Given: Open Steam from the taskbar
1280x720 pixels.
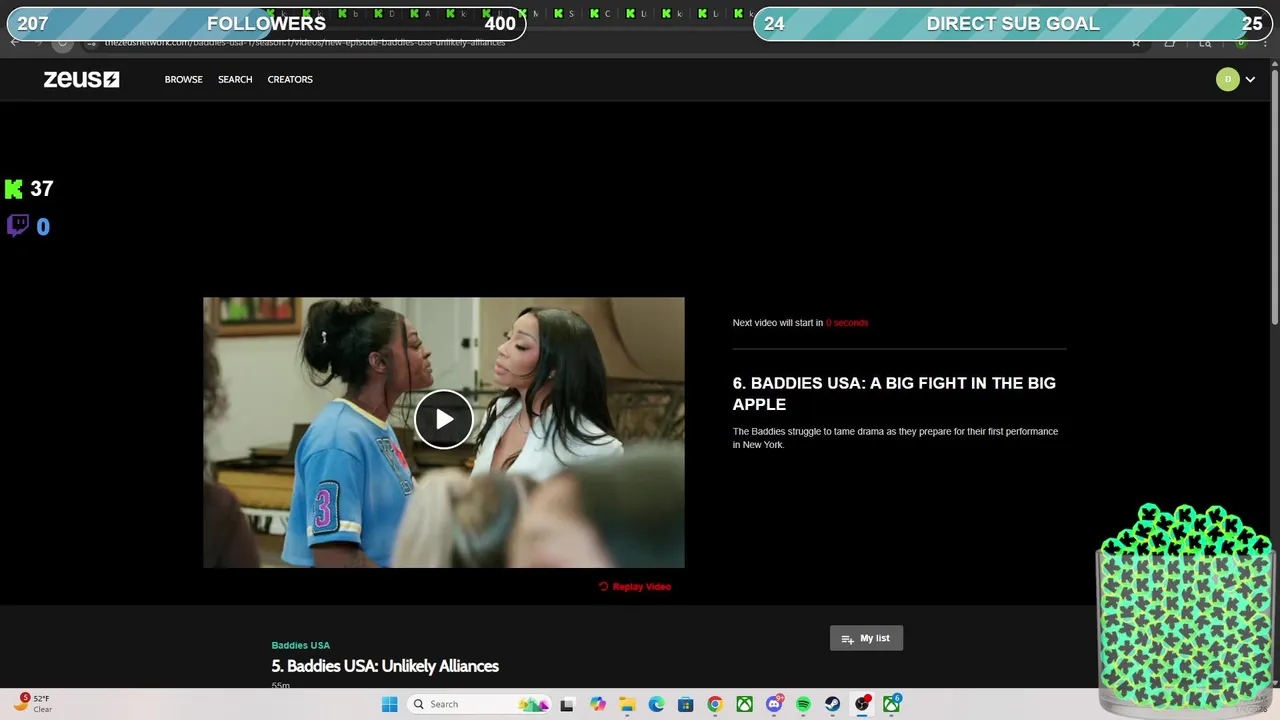Looking at the screenshot, I should [832, 704].
